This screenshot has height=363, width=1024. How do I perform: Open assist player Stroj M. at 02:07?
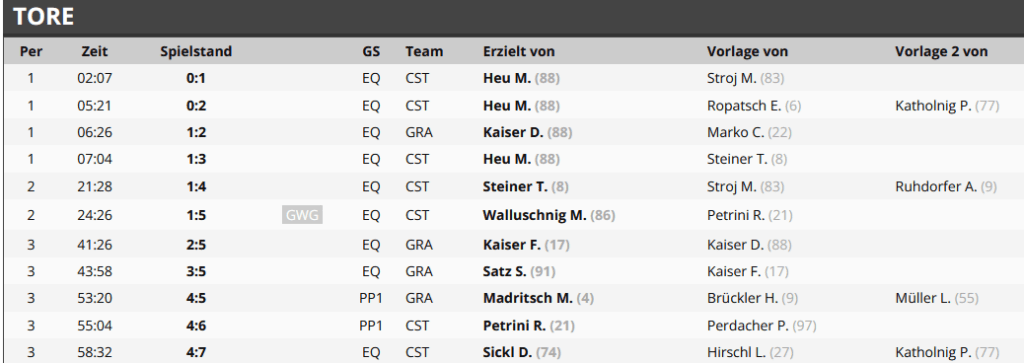(x=745, y=78)
